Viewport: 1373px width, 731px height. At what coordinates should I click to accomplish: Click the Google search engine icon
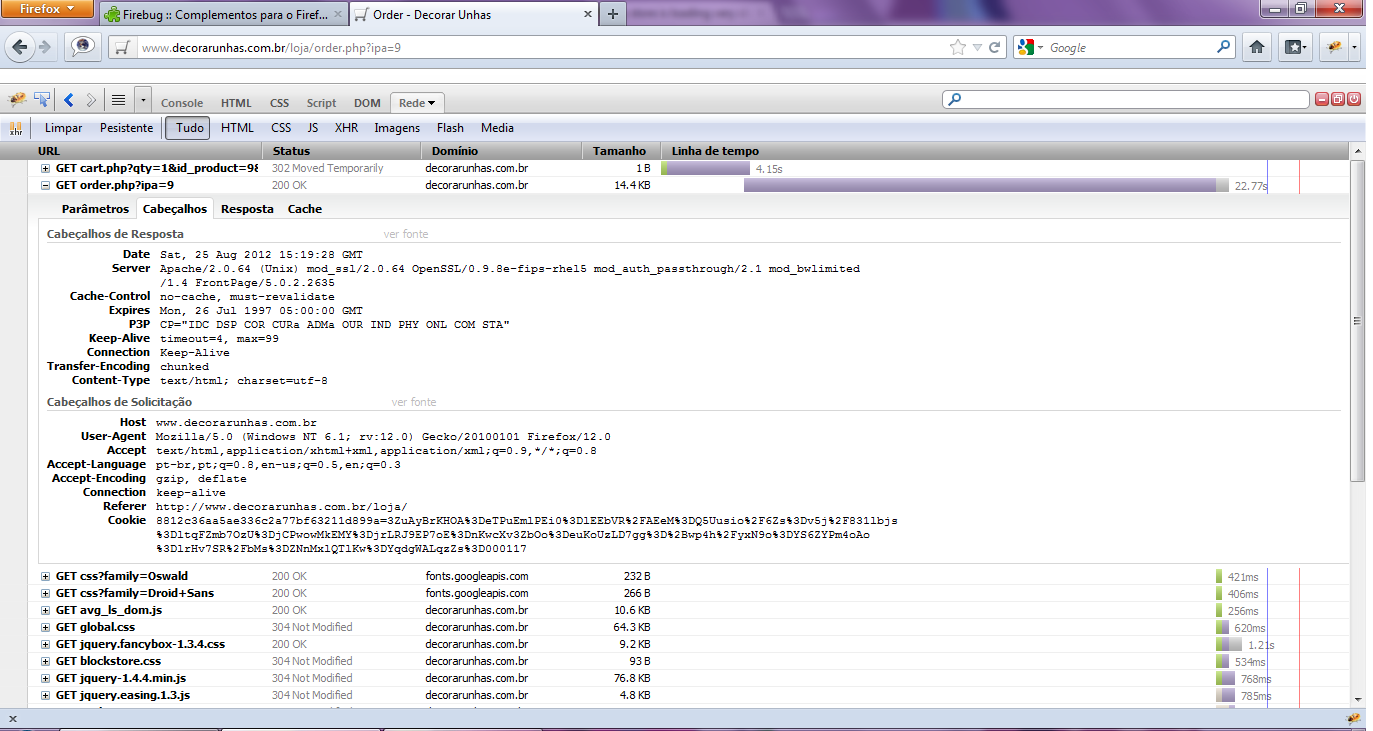point(1025,47)
